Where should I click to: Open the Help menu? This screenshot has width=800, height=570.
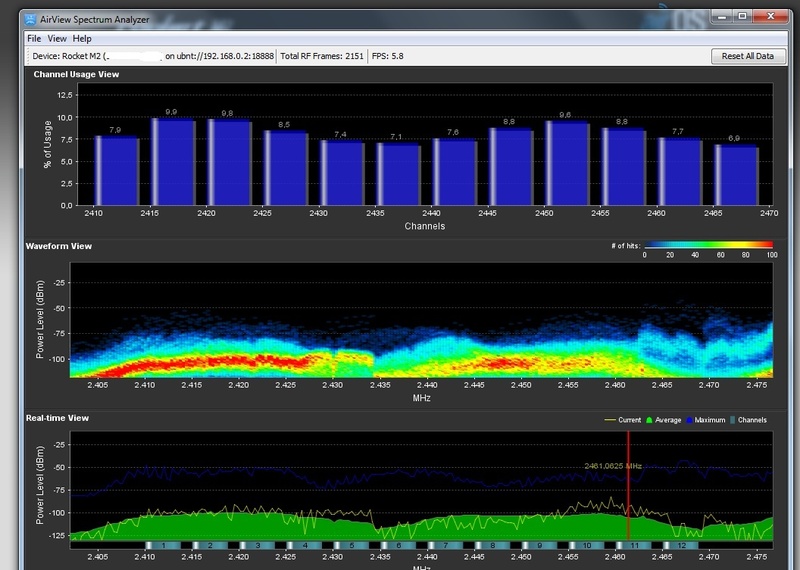82,38
